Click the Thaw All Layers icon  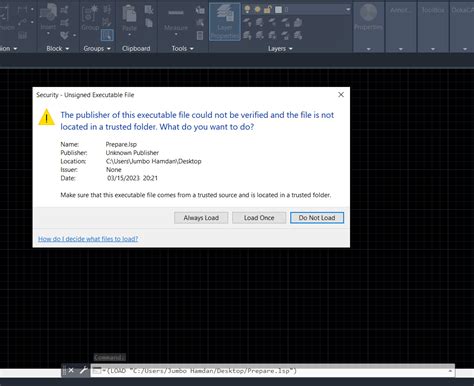(272, 35)
